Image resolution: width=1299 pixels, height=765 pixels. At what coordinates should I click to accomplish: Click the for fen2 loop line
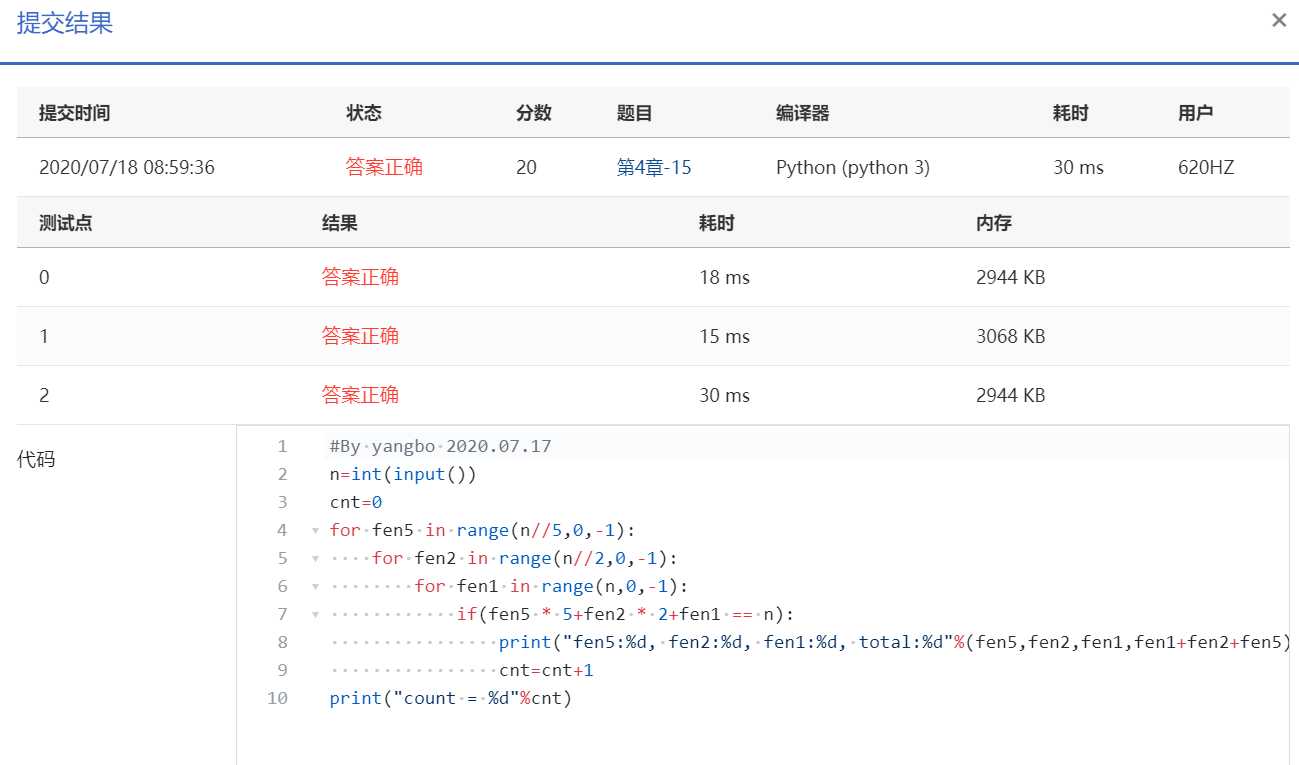[525, 558]
